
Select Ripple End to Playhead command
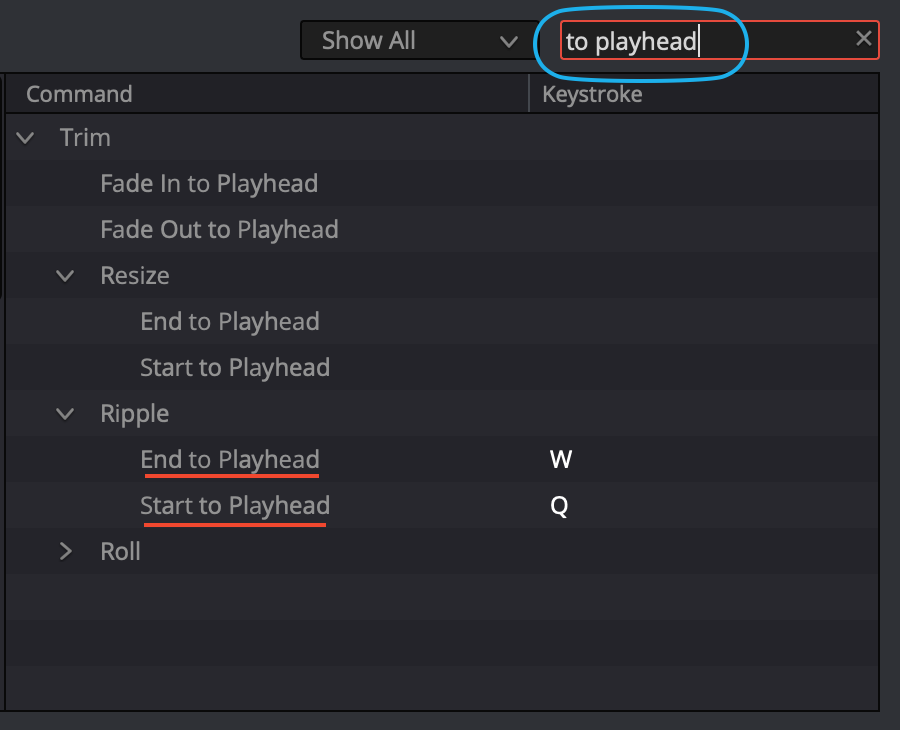coord(230,459)
